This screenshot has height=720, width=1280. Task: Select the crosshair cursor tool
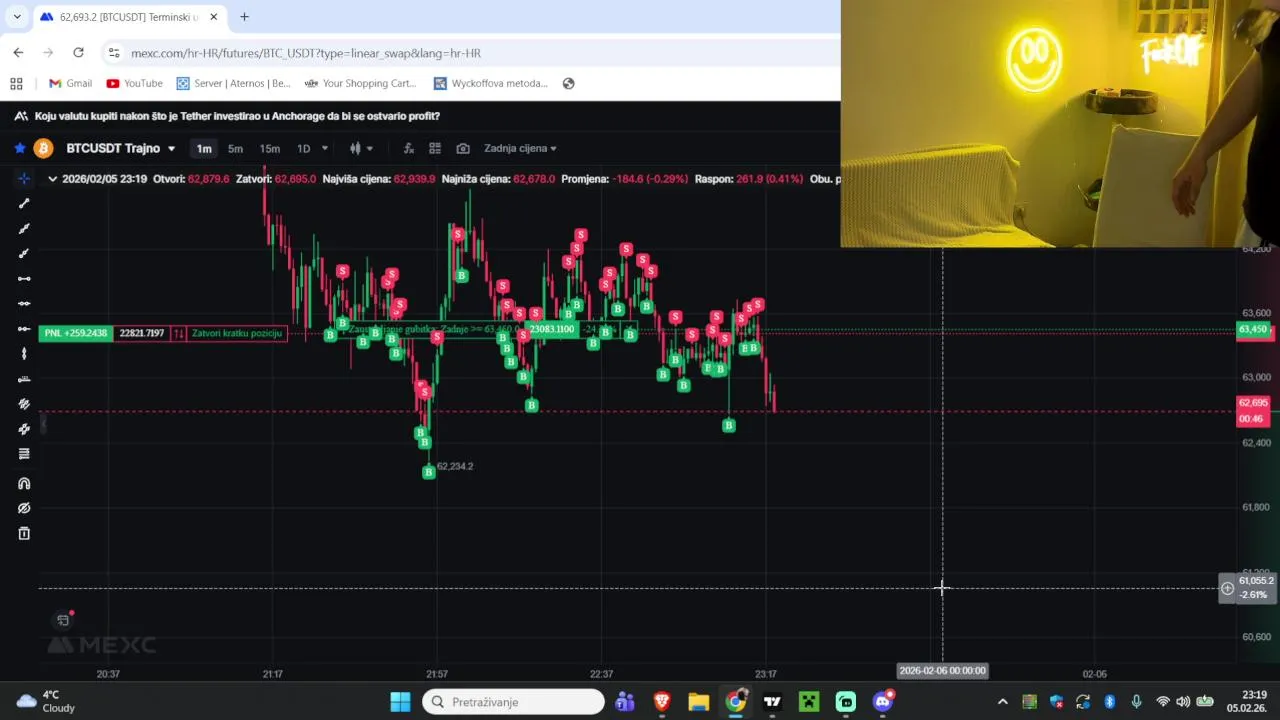pos(24,179)
